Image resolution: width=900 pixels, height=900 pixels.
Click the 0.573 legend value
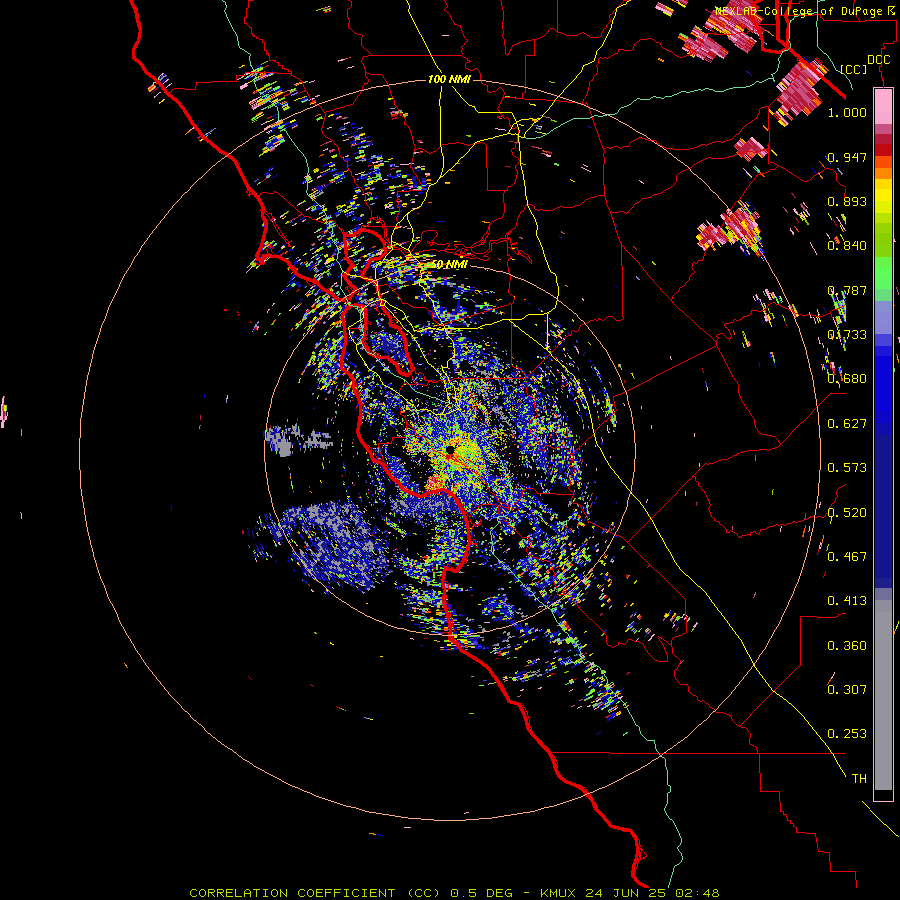[847, 468]
